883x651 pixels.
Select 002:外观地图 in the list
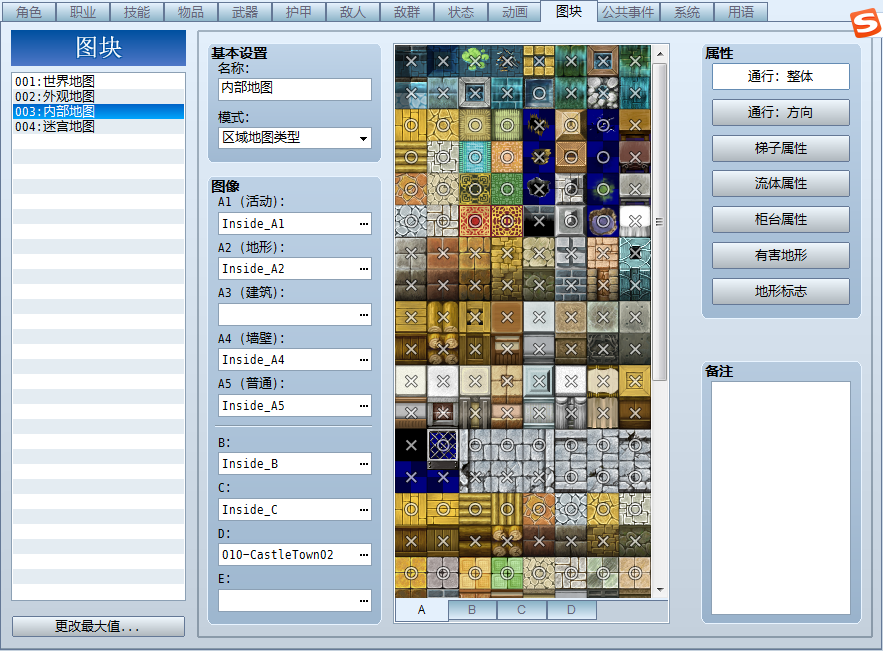coord(99,96)
